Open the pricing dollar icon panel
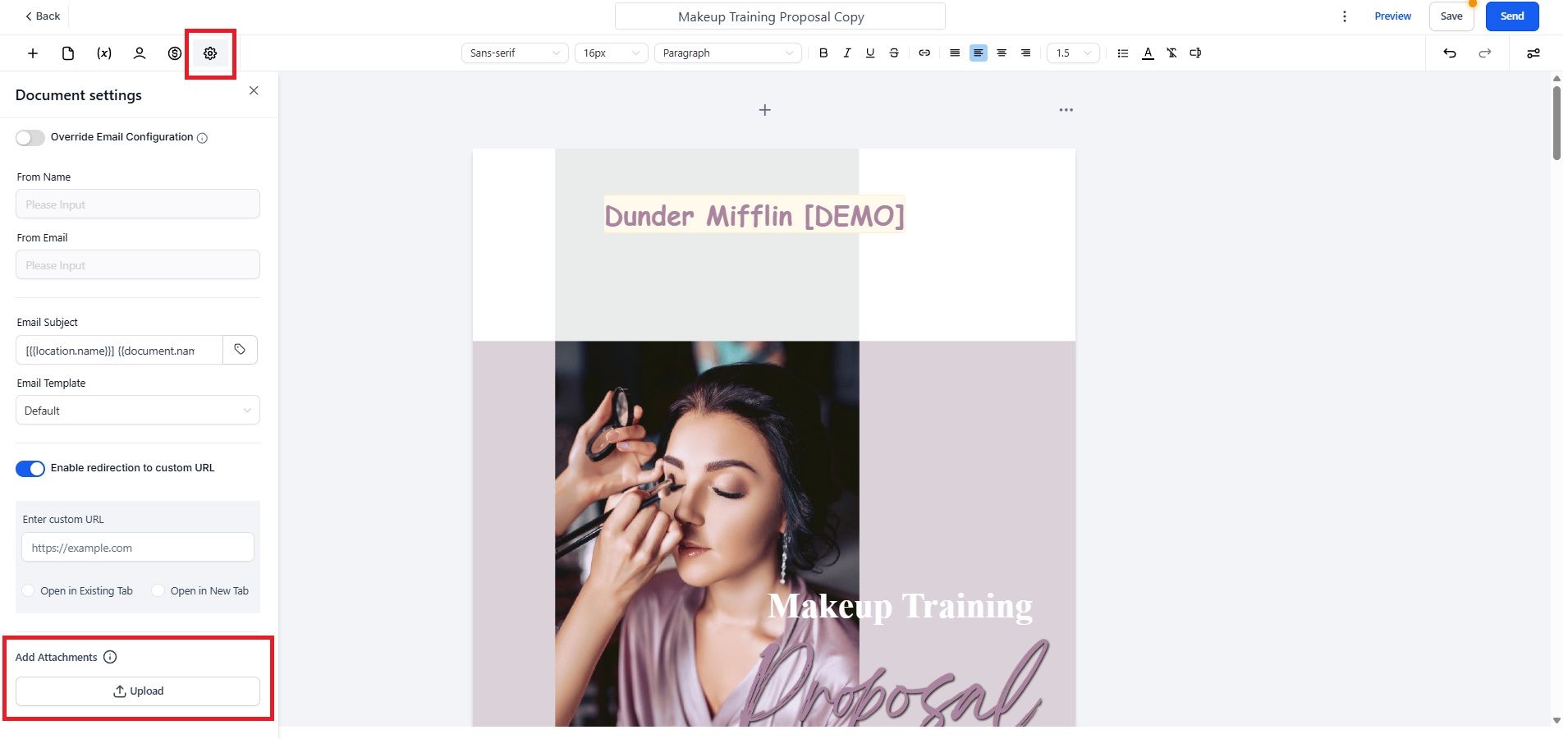The height and width of the screenshot is (739, 1568). (175, 53)
